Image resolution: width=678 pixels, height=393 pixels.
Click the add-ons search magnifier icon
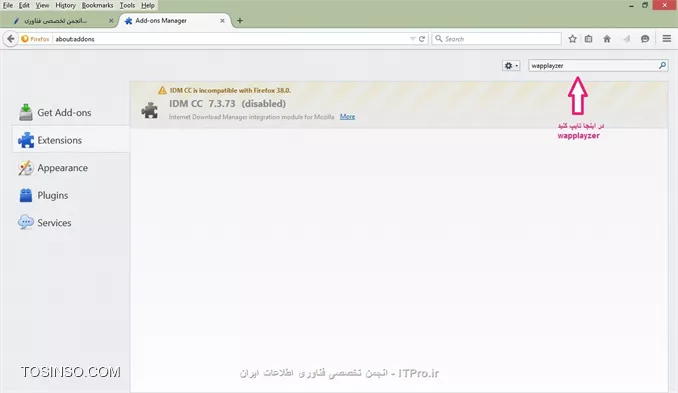(662, 65)
